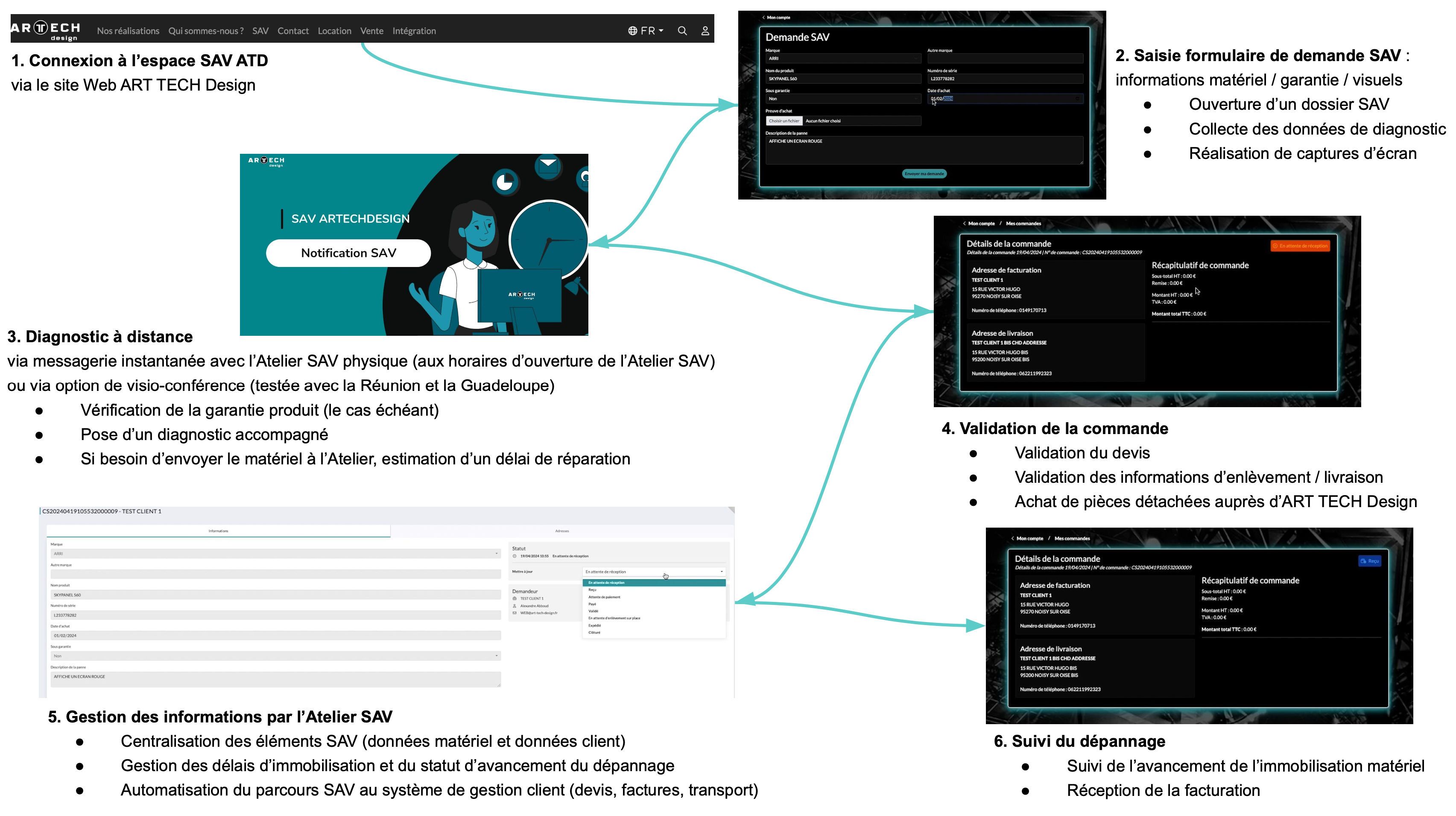
Task: Click the person icon beside Alexandre Abboud
Action: pyautogui.click(x=515, y=606)
